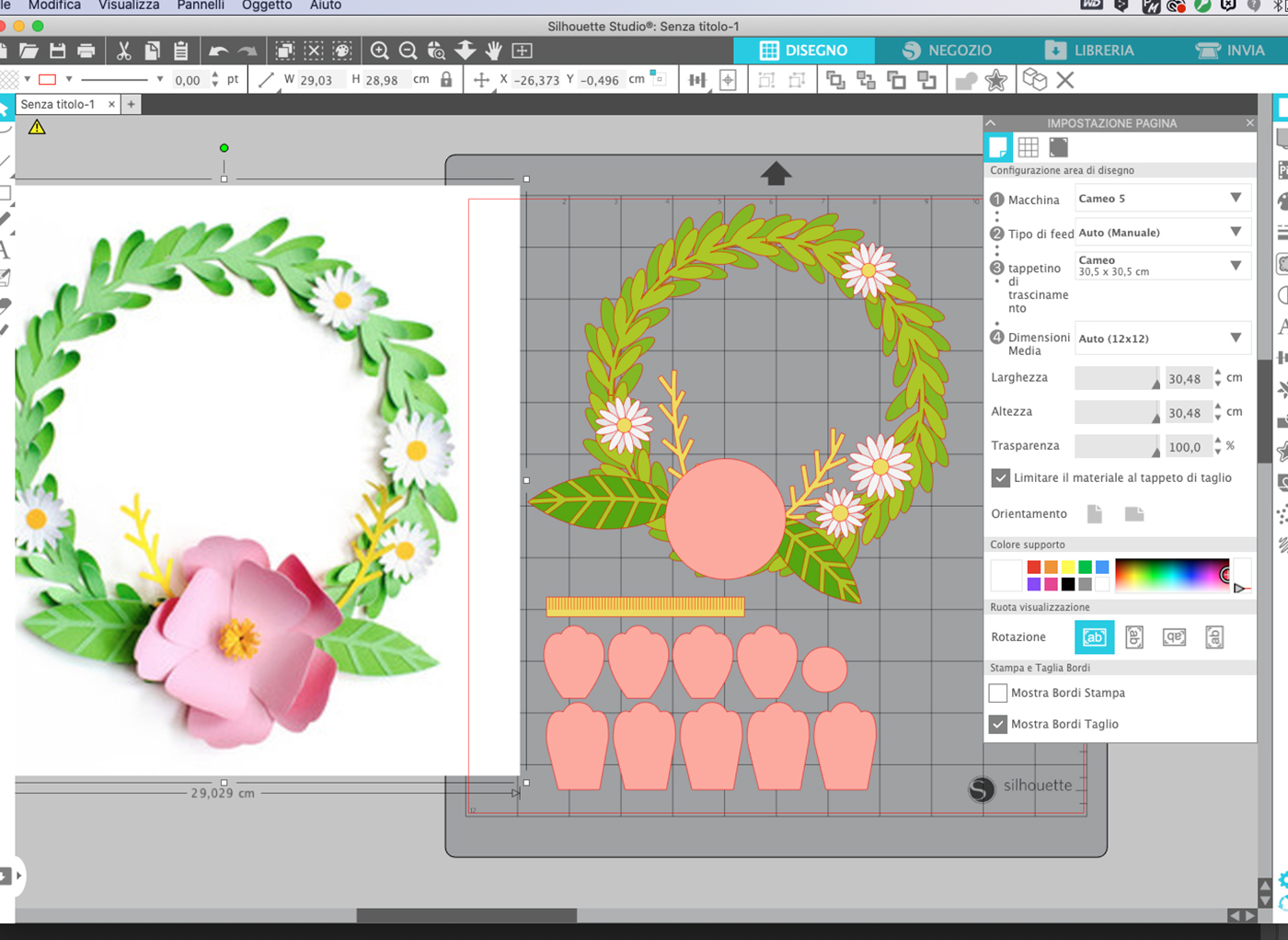Toggle the aspect ratio lock icon
The width and height of the screenshot is (1288, 940).
[446, 80]
